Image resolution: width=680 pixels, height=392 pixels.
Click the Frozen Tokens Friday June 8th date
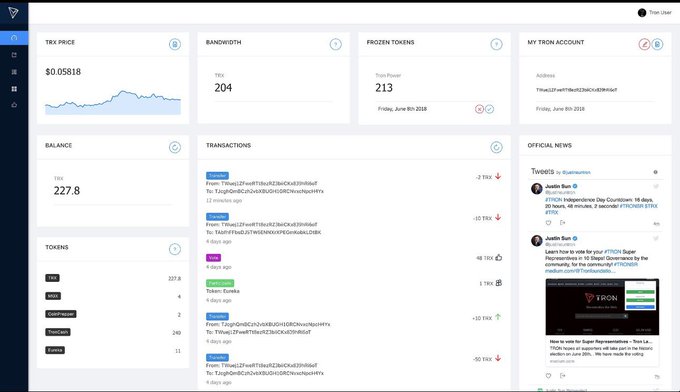(x=402, y=109)
